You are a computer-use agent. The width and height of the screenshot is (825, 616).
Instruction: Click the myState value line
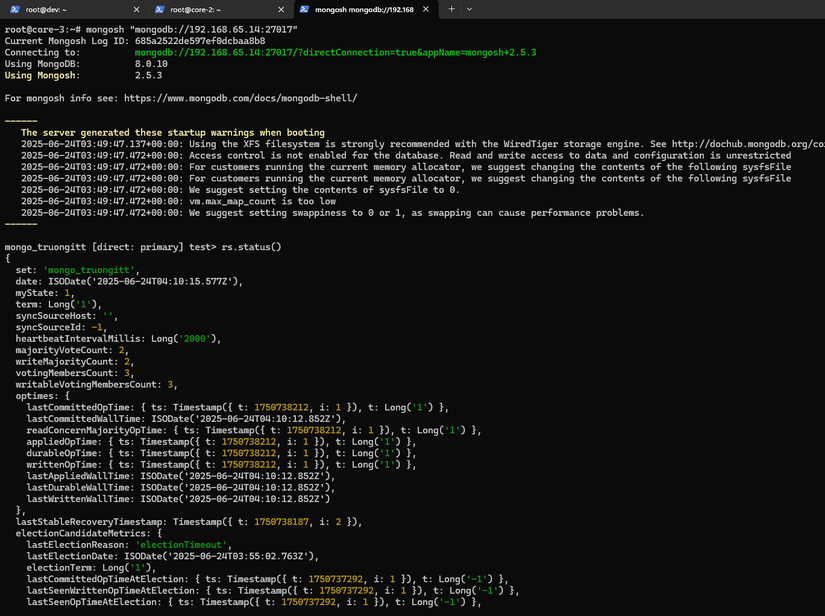[45, 293]
